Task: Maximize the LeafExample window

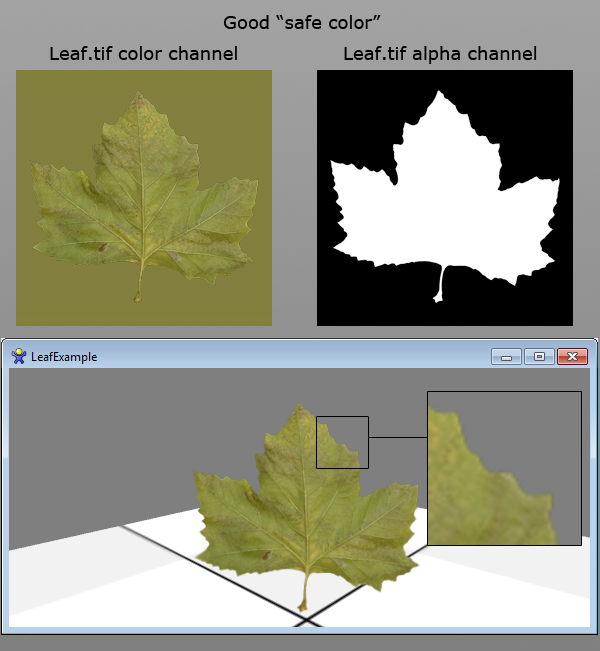Action: 539,357
